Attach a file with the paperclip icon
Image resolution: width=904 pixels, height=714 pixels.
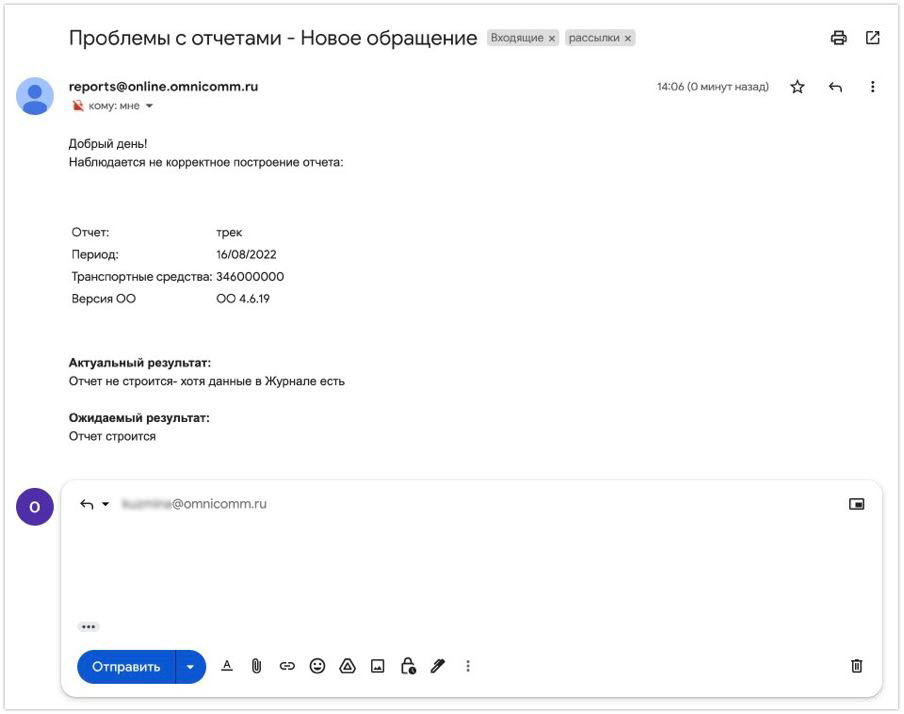(x=256, y=666)
